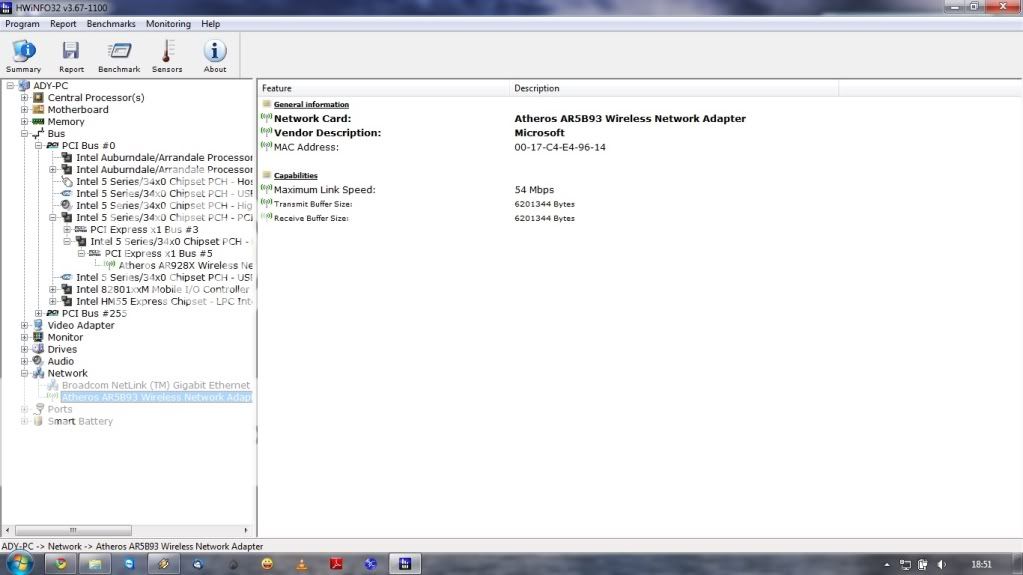Collapse the Bus tree node
Screen dimensions: 1023x575
[25, 134]
